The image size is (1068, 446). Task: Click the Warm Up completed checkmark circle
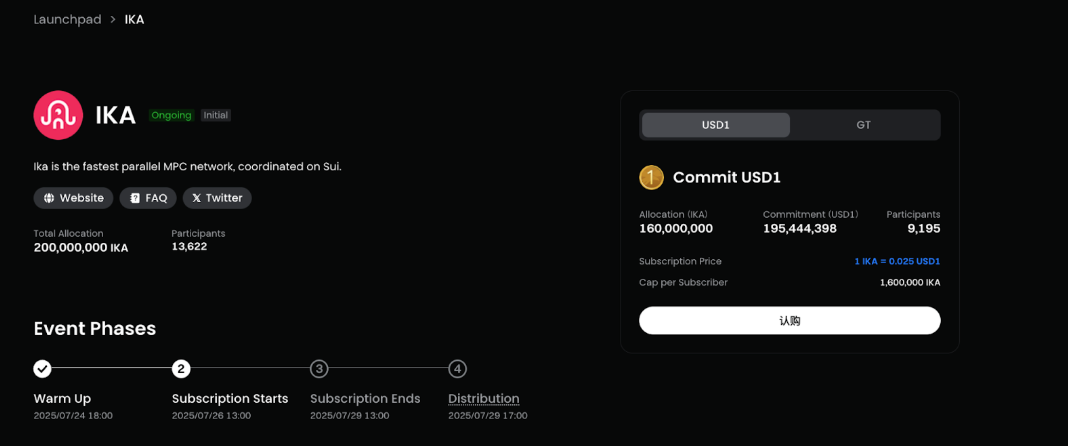click(42, 369)
